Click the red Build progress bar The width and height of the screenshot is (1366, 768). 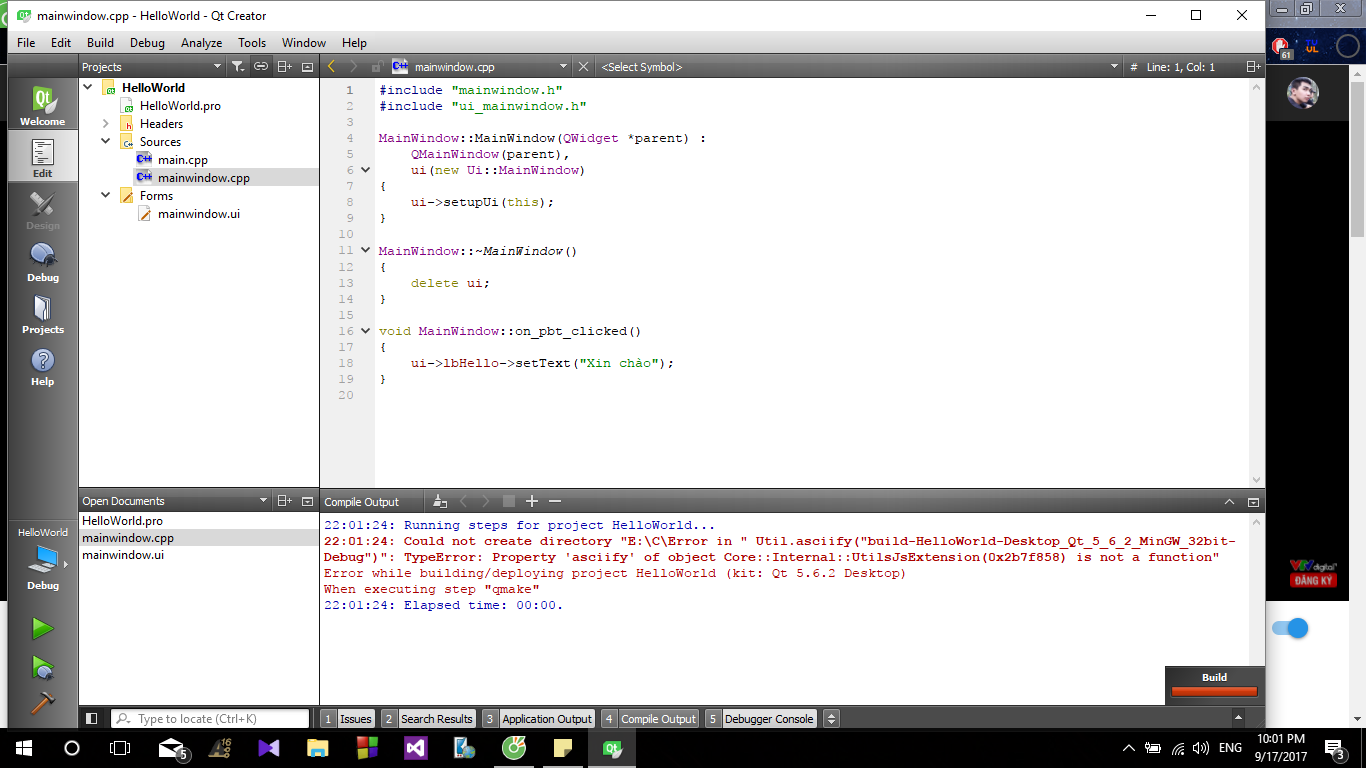(1214, 691)
